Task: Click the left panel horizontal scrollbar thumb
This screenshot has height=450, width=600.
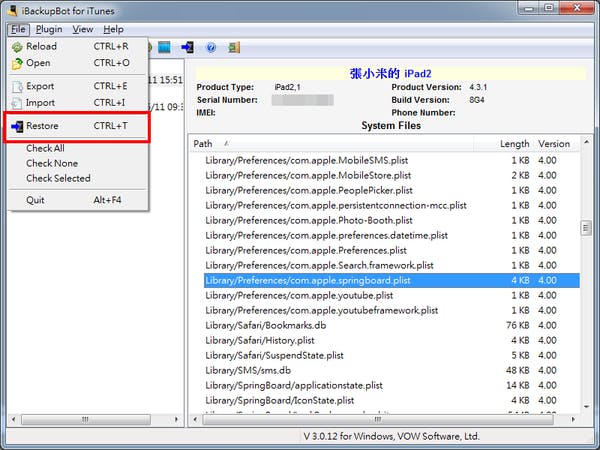Action: [x=86, y=419]
